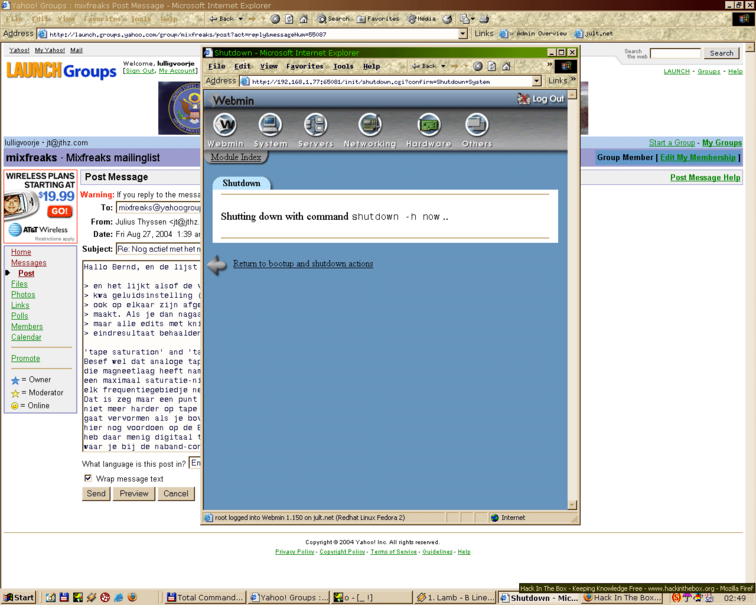Click Edit My Membership link
The height and width of the screenshot is (605, 756).
[x=698, y=158]
